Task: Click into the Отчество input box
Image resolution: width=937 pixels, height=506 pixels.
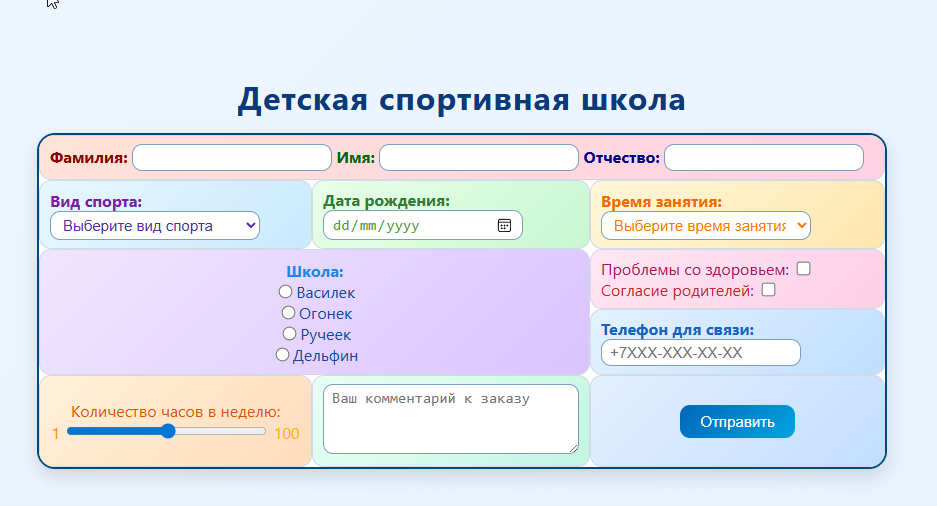Action: click(764, 158)
